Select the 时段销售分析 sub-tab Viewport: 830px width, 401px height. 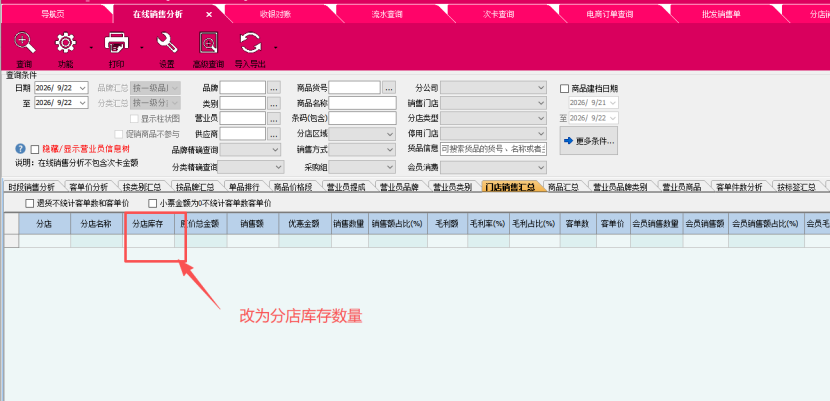point(31,187)
